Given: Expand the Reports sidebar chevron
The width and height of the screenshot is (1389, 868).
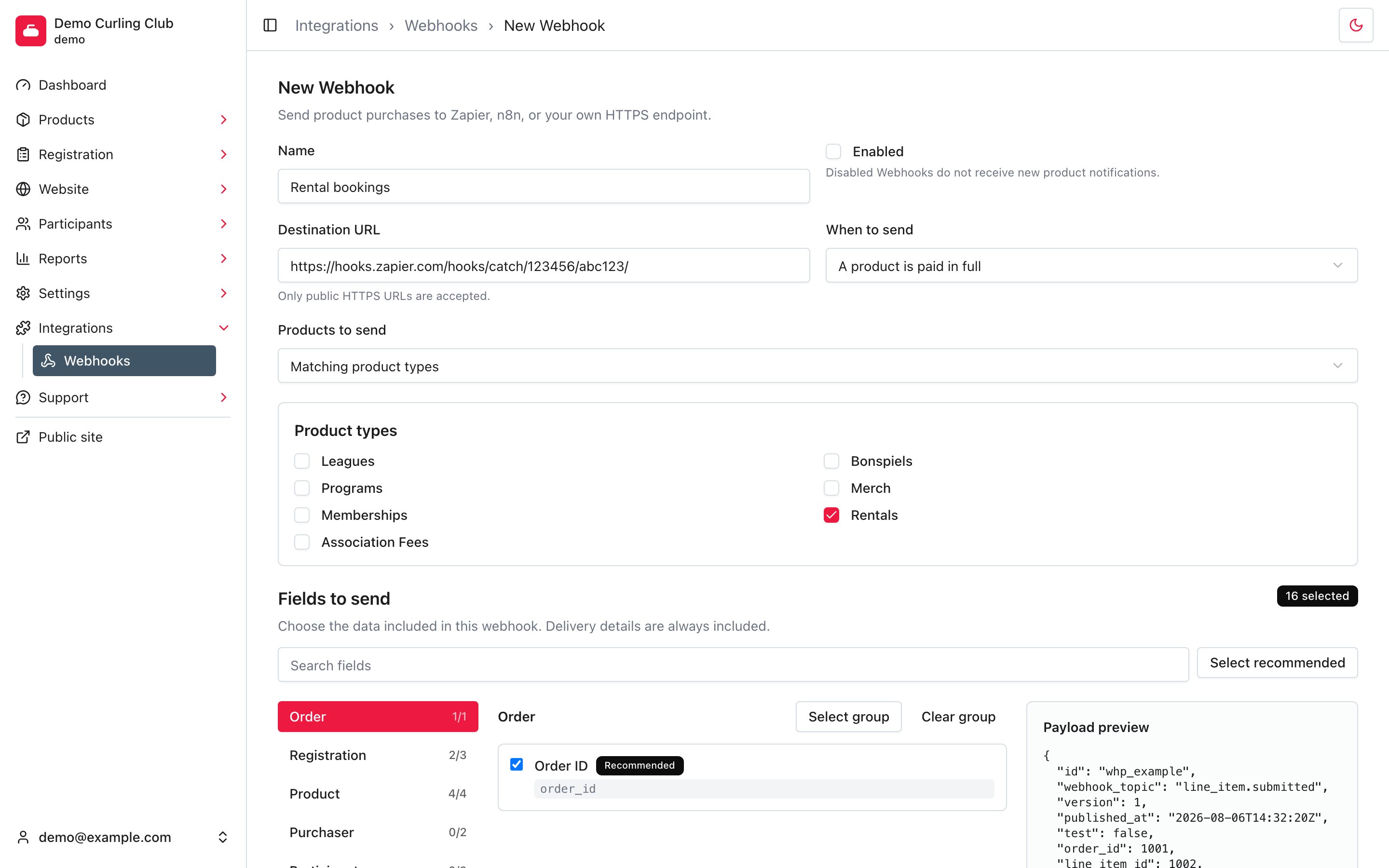Looking at the screenshot, I should [224, 258].
